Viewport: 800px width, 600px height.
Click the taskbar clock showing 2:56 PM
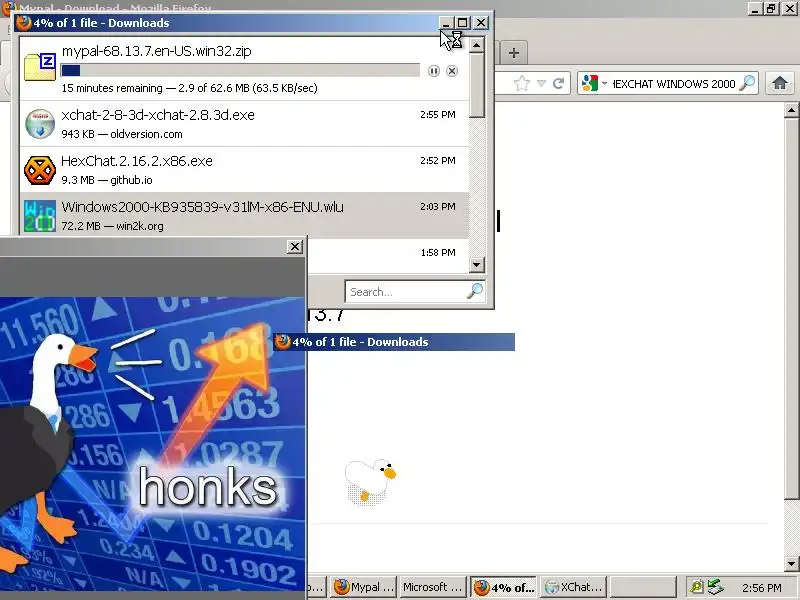click(762, 588)
